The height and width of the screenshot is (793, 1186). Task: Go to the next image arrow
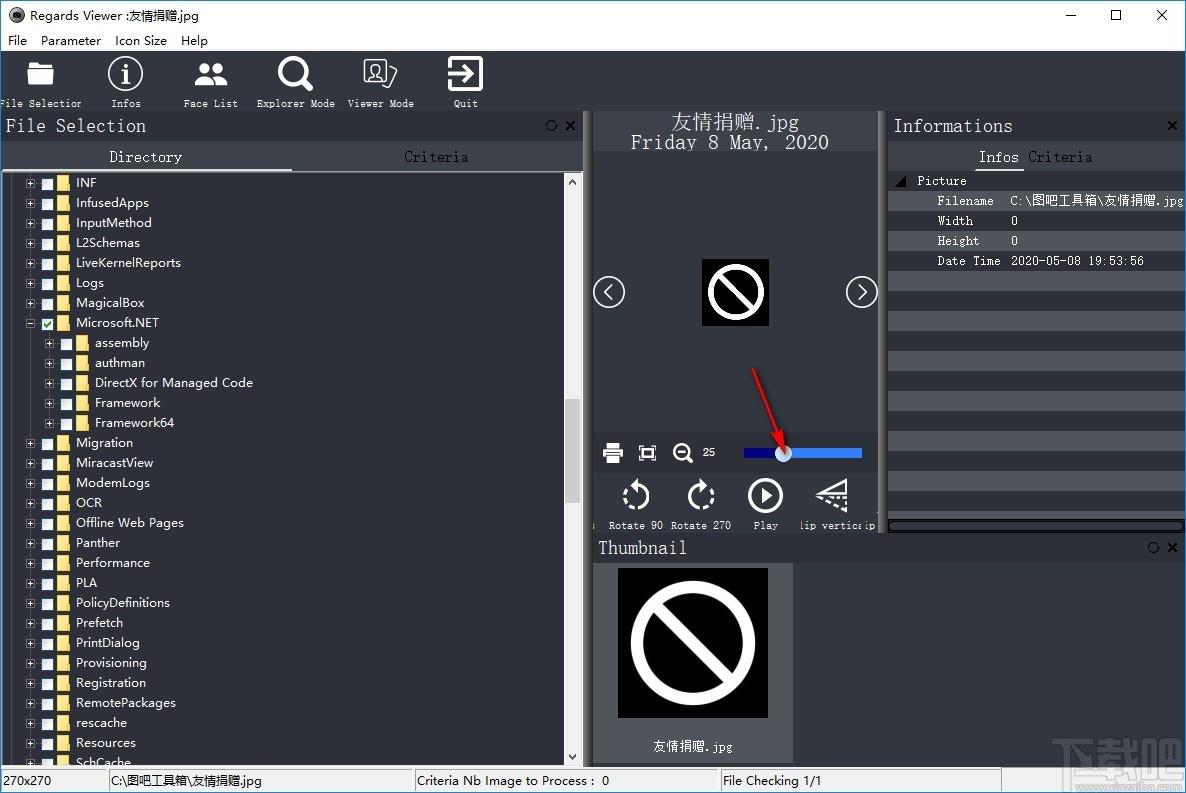pos(862,292)
